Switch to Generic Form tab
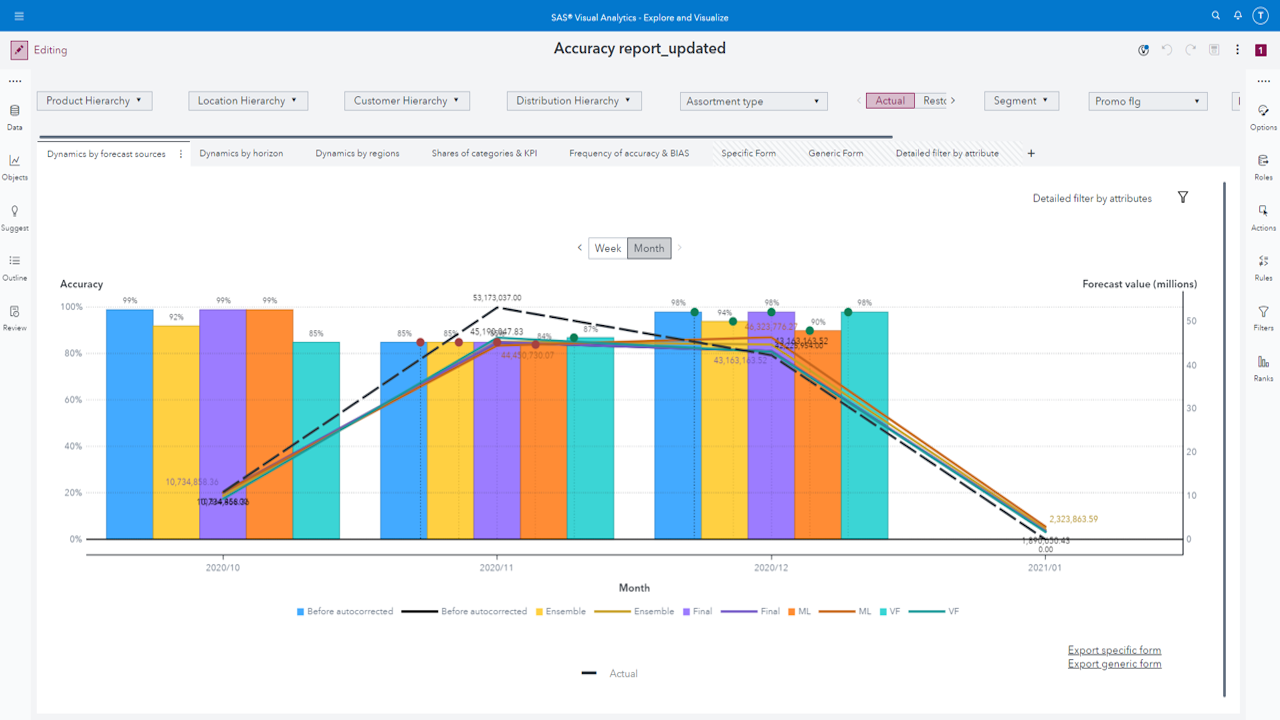This screenshot has height=720, width=1280. [836, 154]
